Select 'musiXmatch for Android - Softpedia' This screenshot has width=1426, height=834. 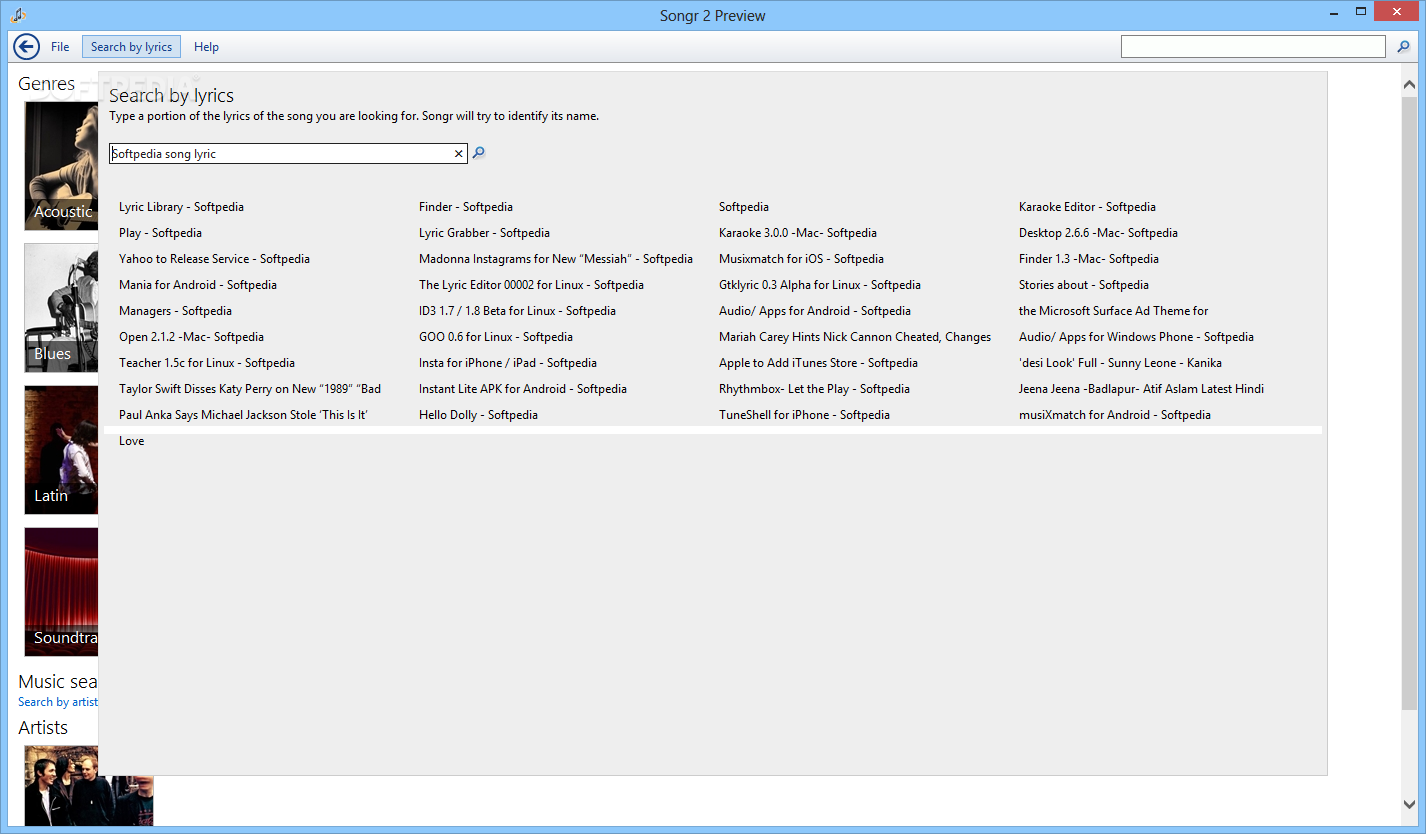tap(1115, 415)
